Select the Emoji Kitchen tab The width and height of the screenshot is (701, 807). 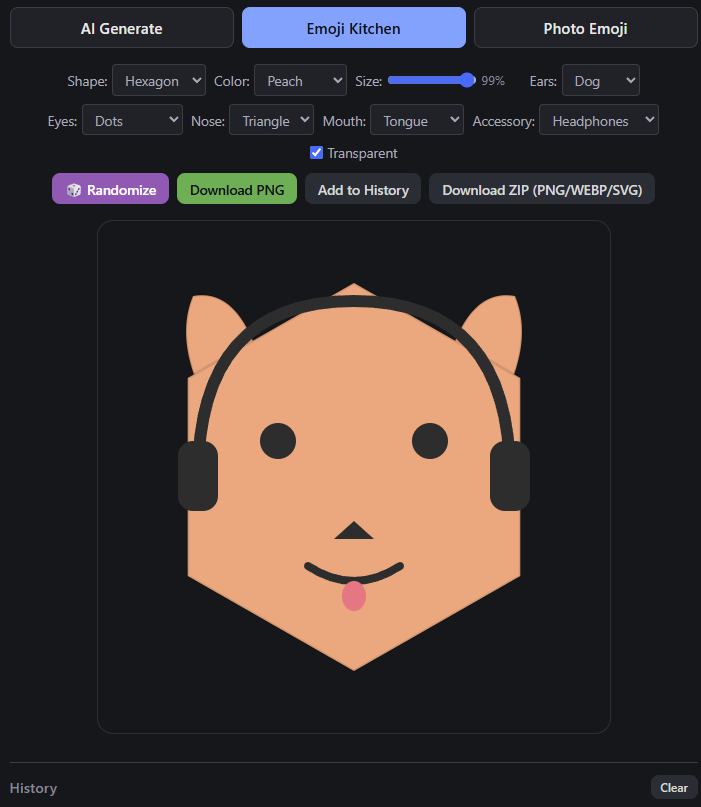[354, 28]
